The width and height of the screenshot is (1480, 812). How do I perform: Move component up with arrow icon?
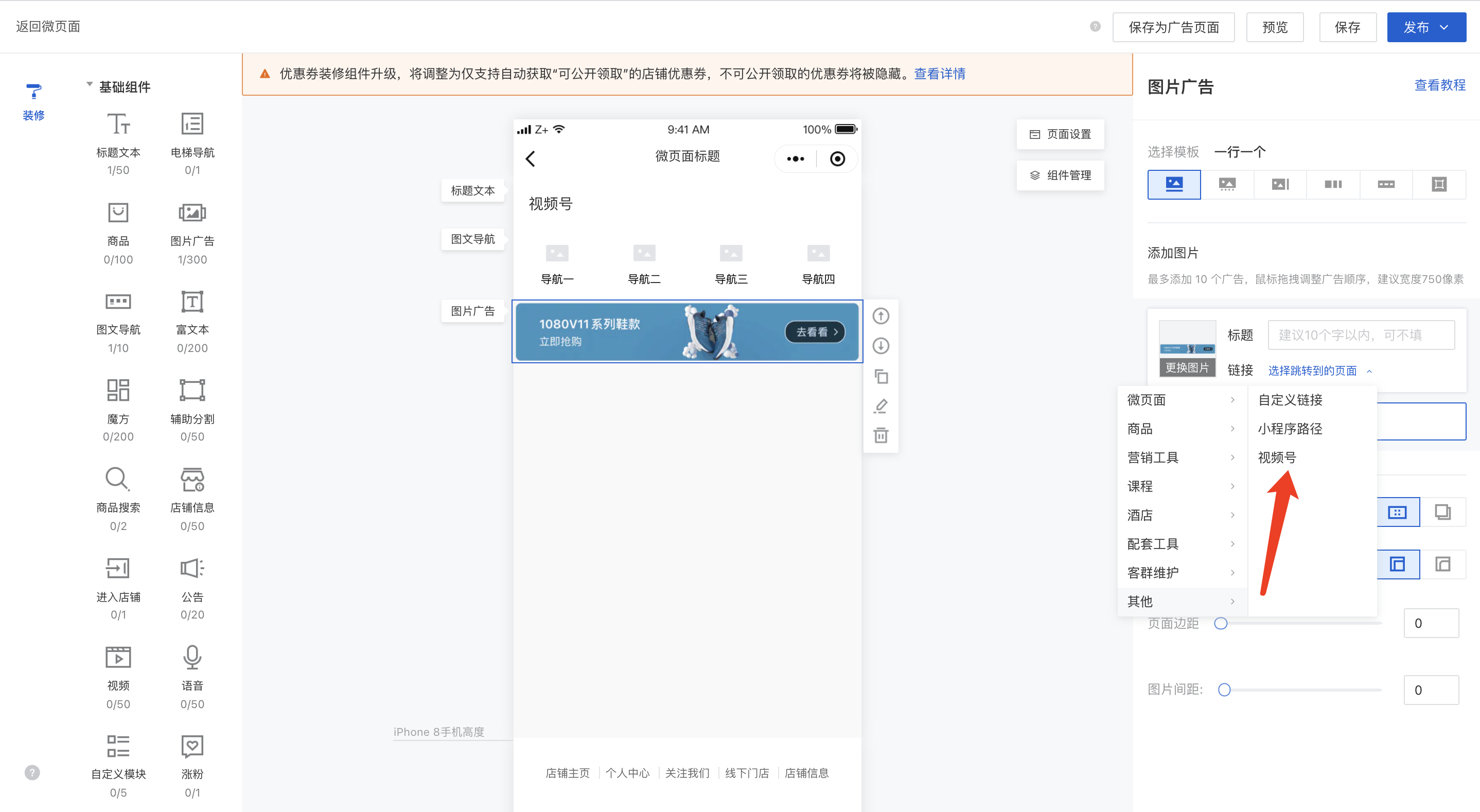pos(881,316)
